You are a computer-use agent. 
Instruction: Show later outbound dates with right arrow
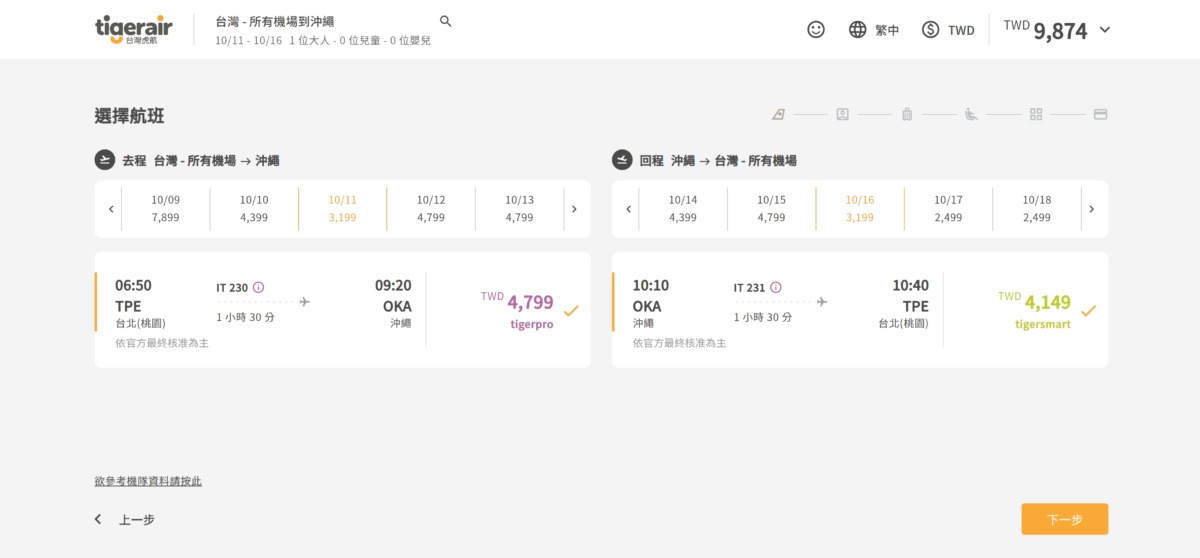[x=574, y=209]
